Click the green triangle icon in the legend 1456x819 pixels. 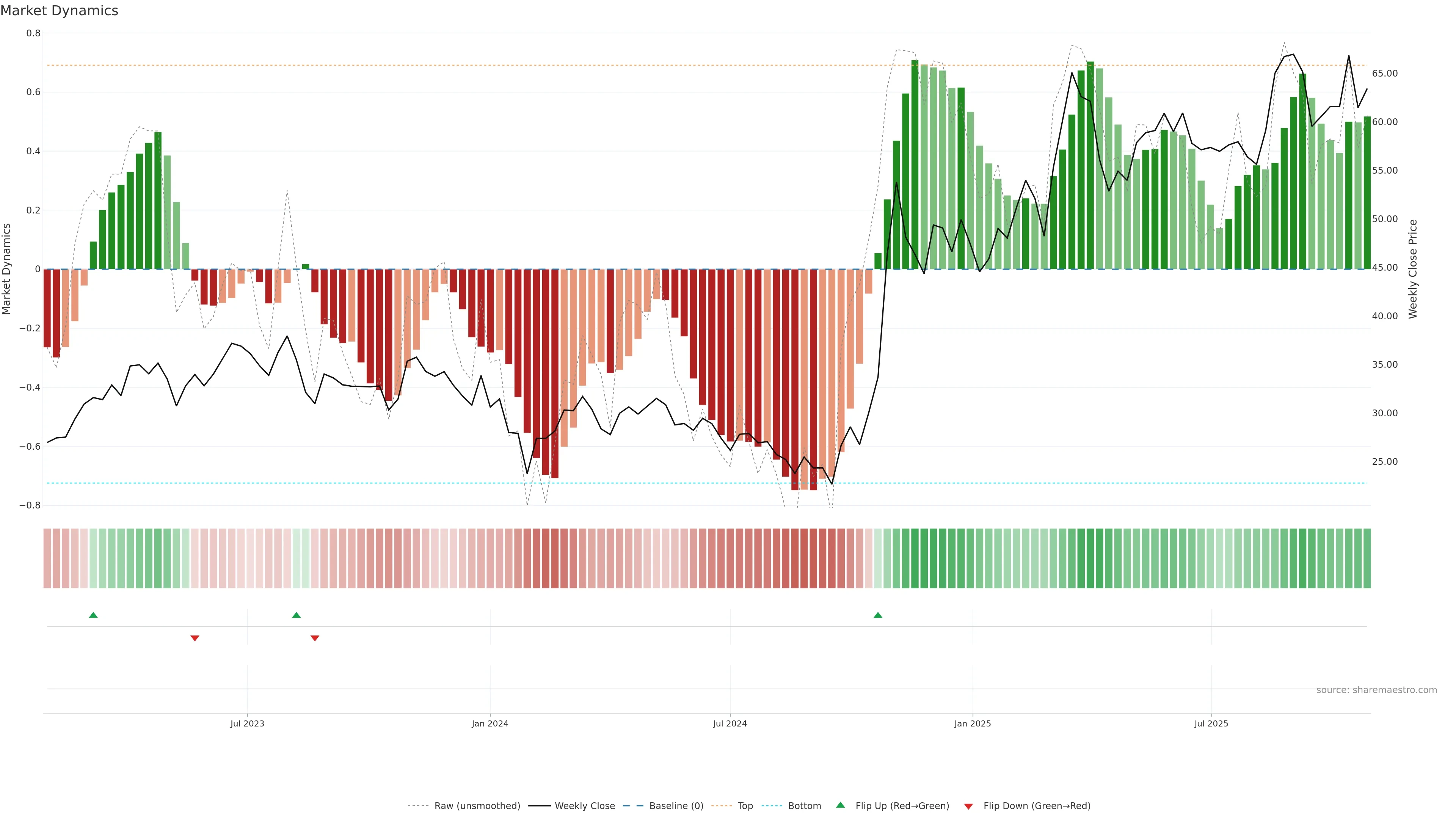841,805
